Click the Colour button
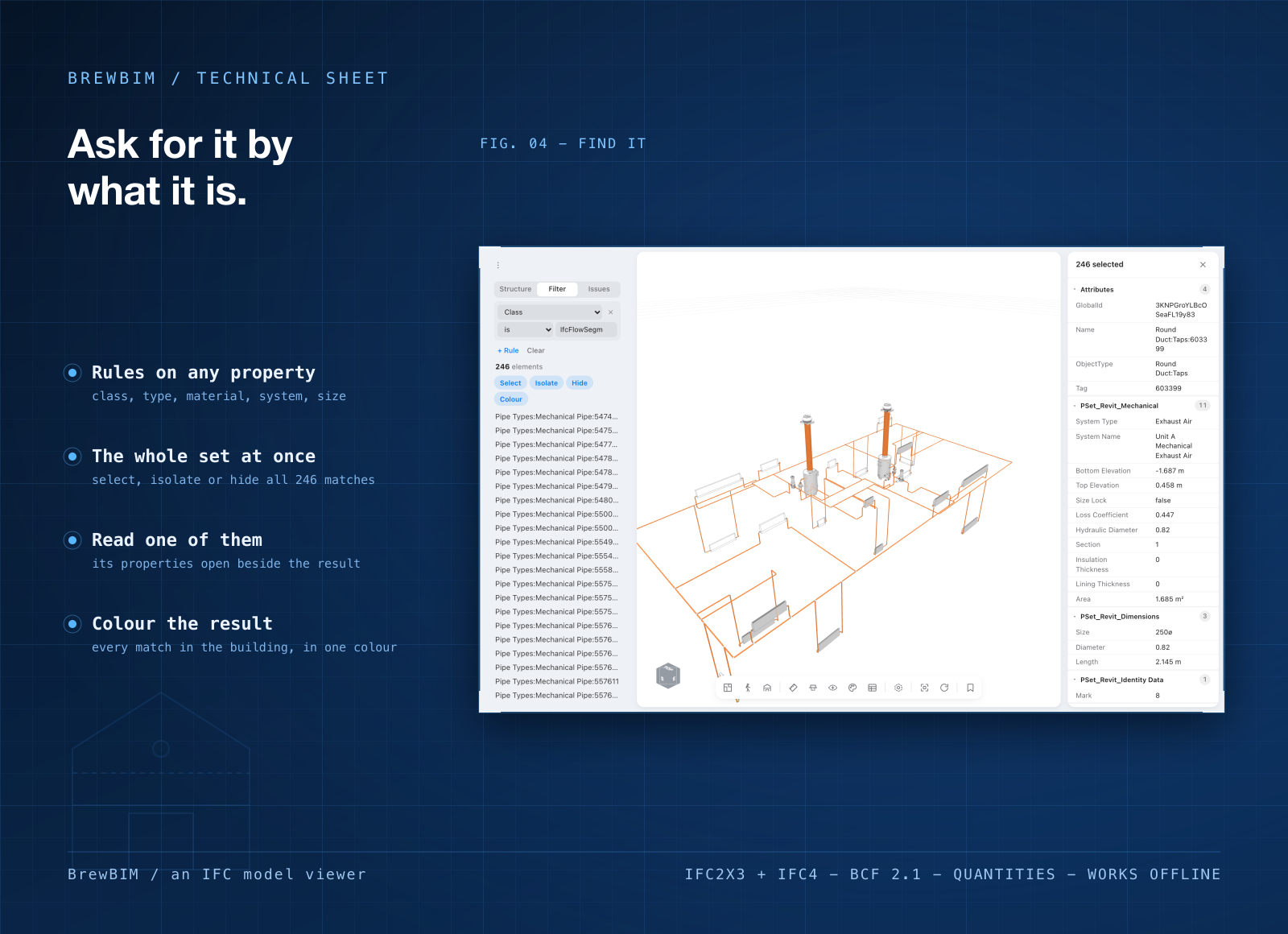Screen dimensions: 1288x934 (x=511, y=399)
